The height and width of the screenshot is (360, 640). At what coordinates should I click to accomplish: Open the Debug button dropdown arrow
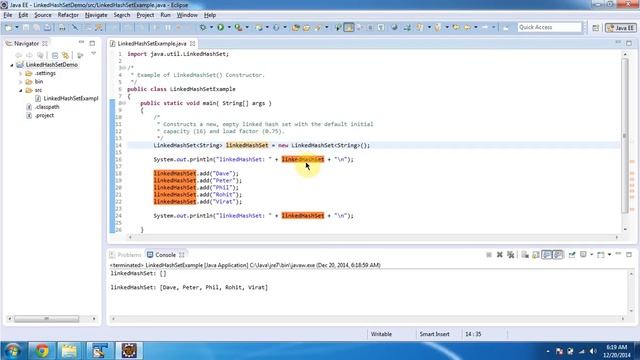(211, 27)
